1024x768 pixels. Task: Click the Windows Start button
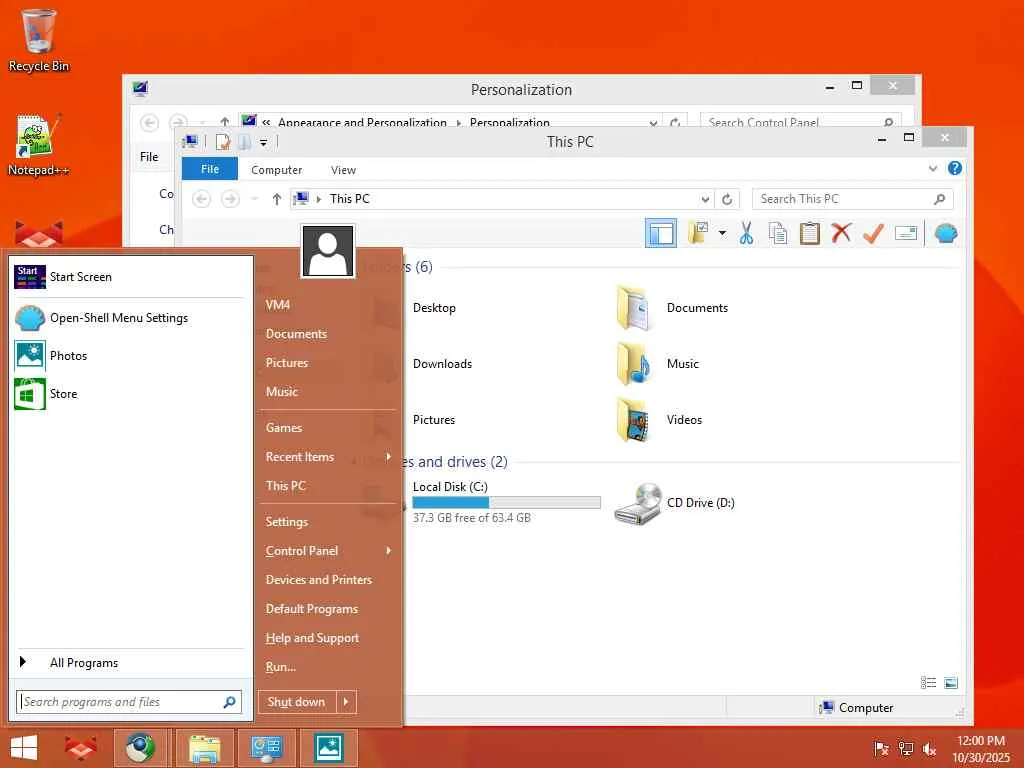(x=24, y=748)
